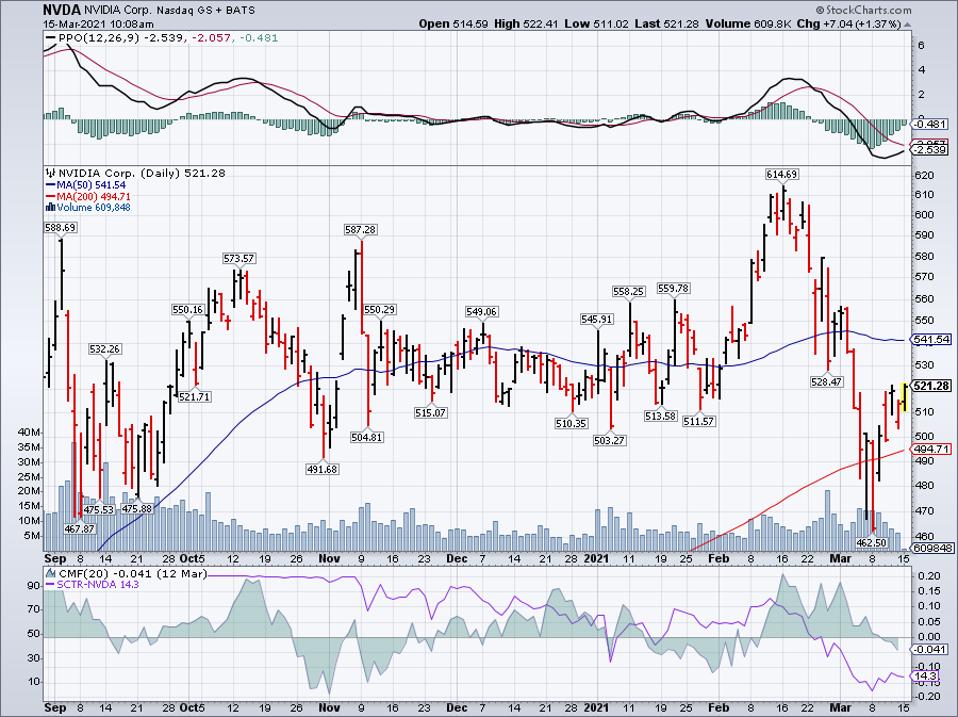
Task: Click the candlestick icon beside NVIDIA Corp. (Daily)
Action: (x=51, y=173)
